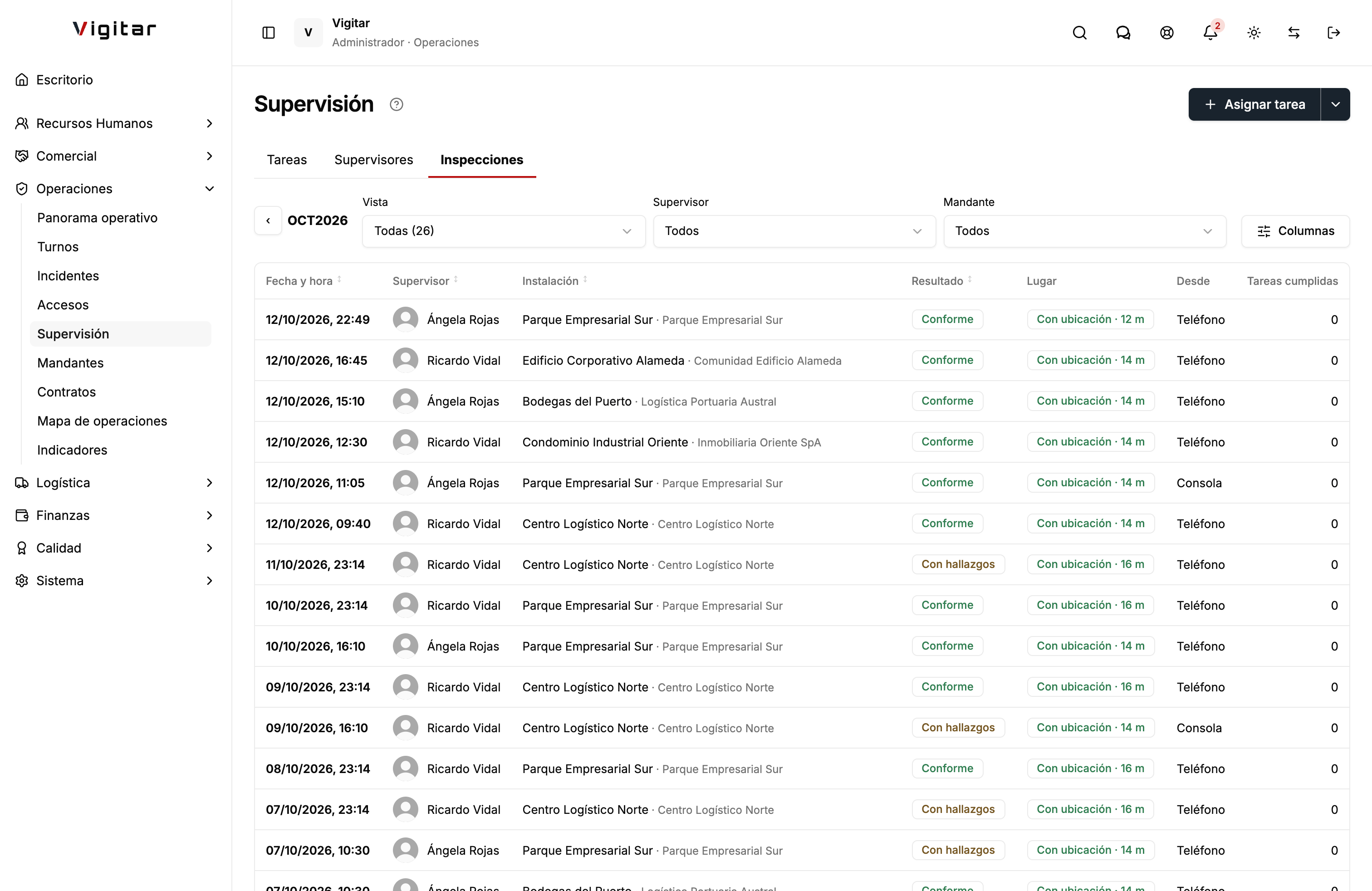The width and height of the screenshot is (1372, 891).
Task: Click the V organization avatar
Action: click(309, 32)
